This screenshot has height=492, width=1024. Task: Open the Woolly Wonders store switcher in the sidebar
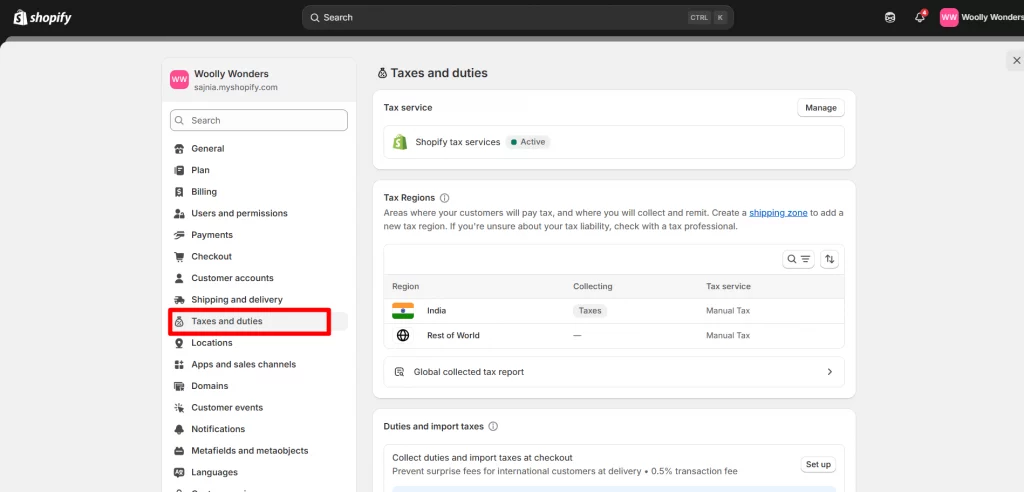[x=259, y=80]
